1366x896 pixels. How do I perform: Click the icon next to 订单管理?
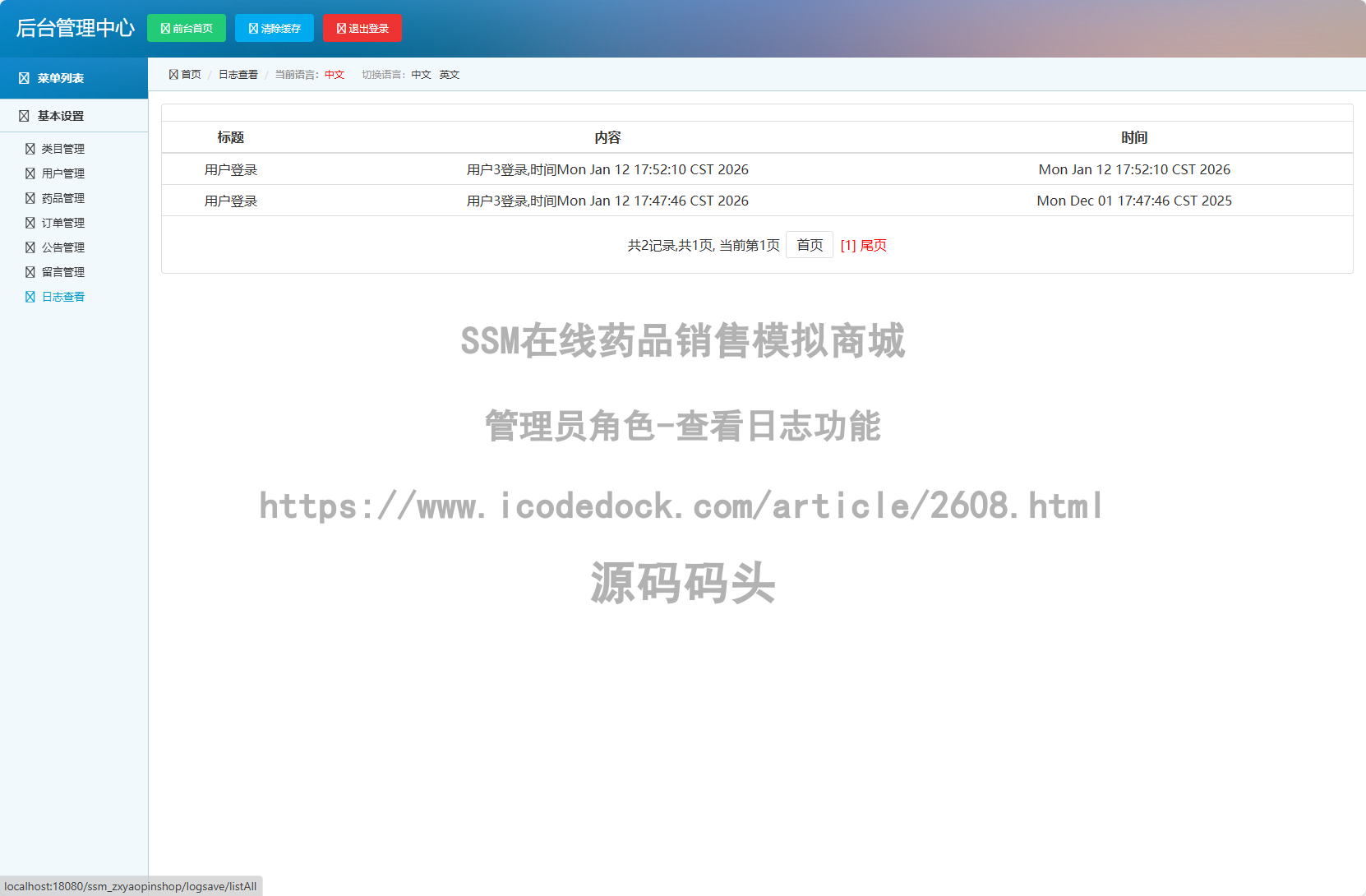(x=30, y=223)
